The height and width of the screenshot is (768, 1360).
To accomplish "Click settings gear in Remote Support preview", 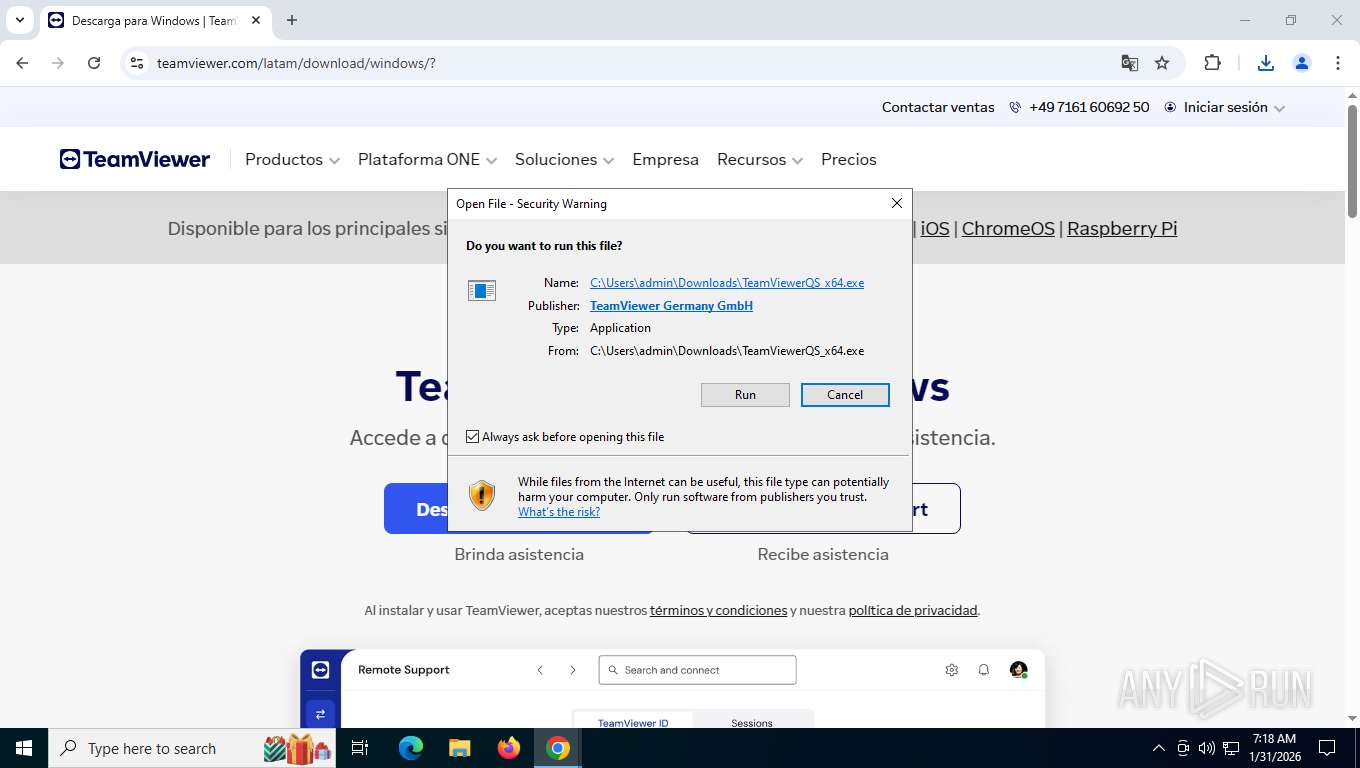I will 952,670.
